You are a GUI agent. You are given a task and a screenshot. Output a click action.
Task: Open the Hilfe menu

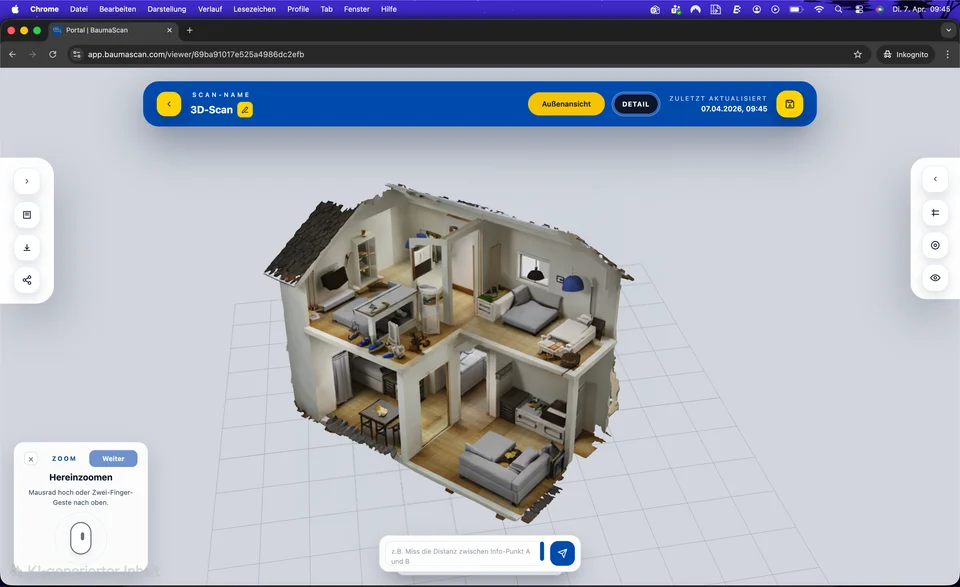(389, 9)
